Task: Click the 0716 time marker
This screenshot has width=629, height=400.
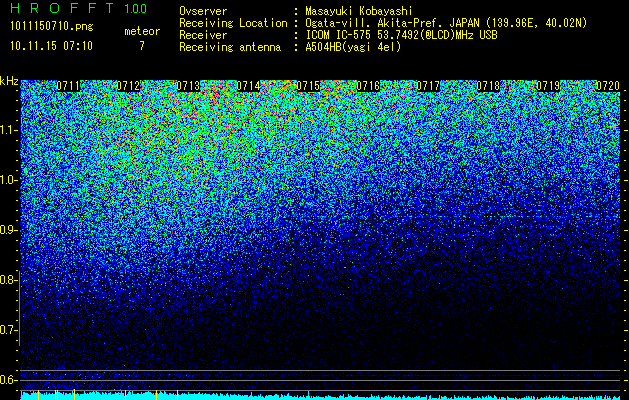Action: 368,86
